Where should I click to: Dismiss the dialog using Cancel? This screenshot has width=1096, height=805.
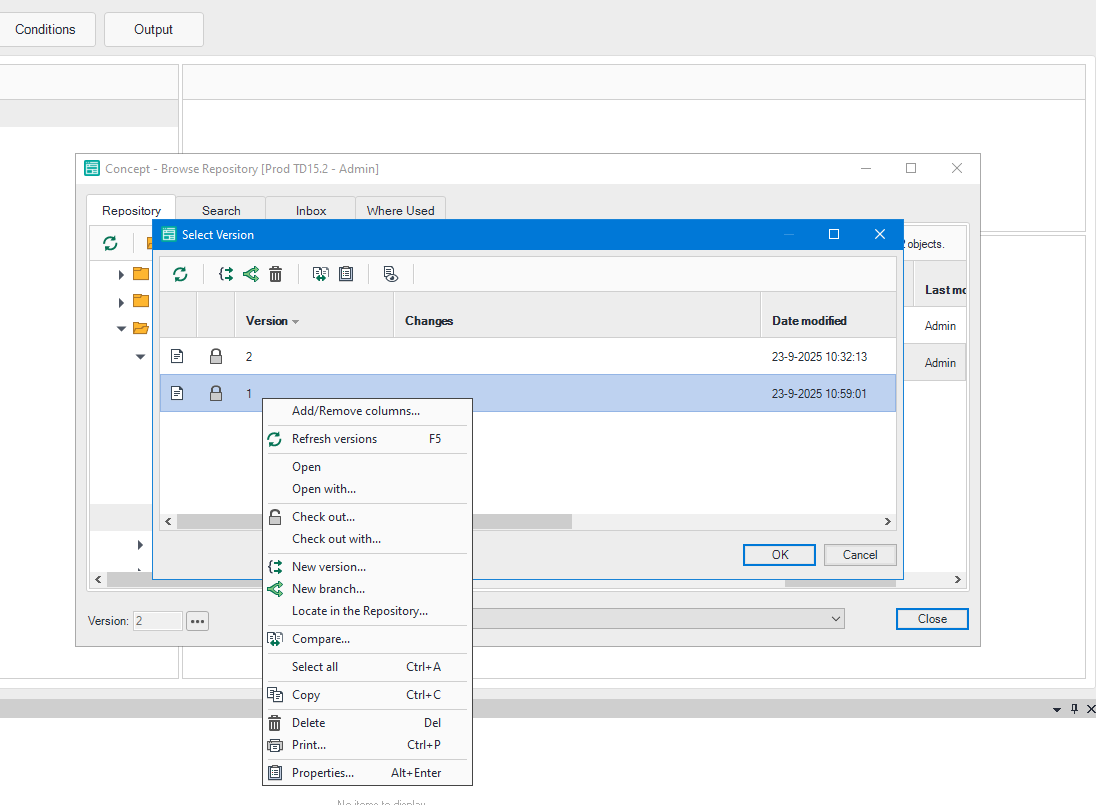click(x=860, y=554)
